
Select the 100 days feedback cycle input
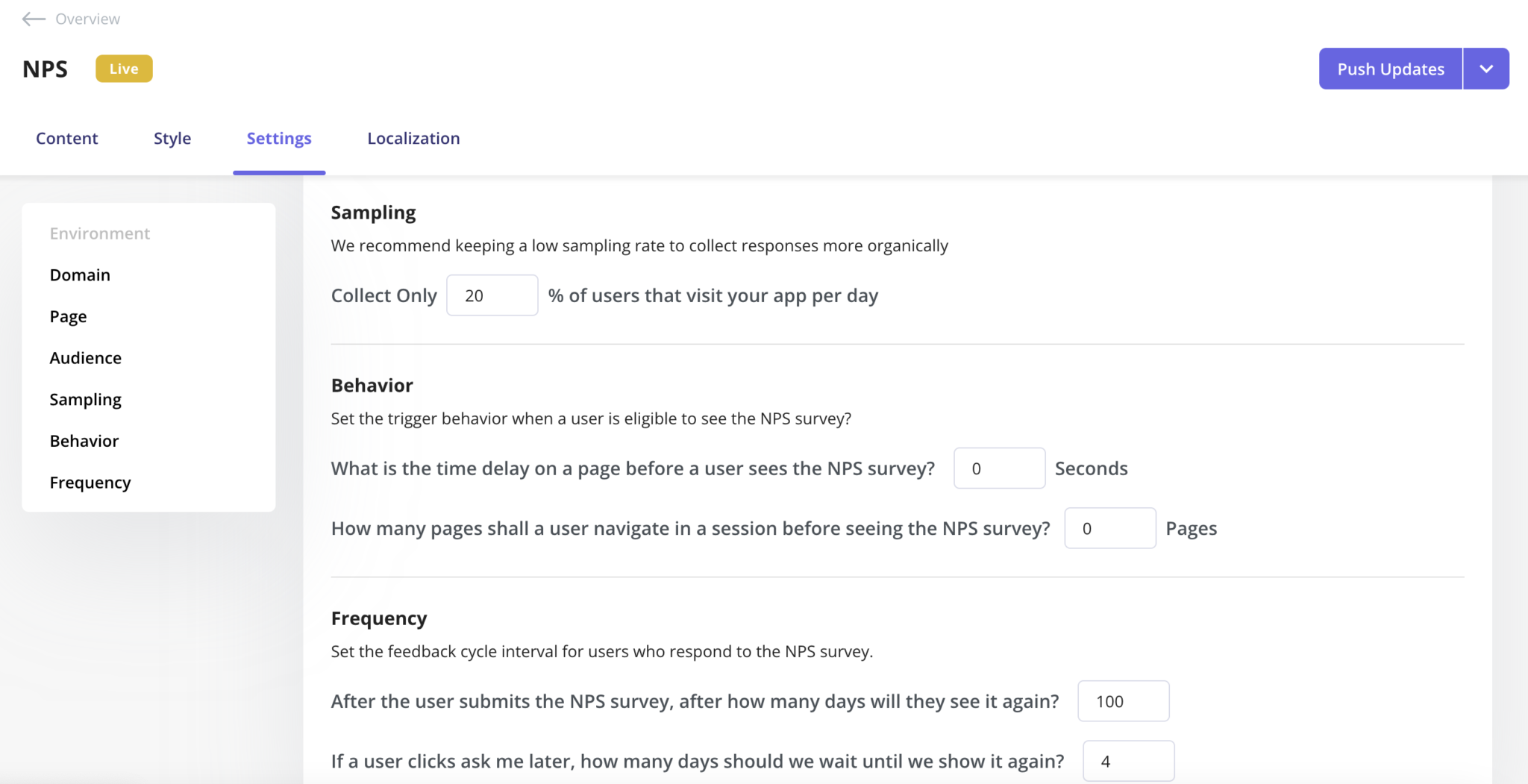[x=1123, y=700]
